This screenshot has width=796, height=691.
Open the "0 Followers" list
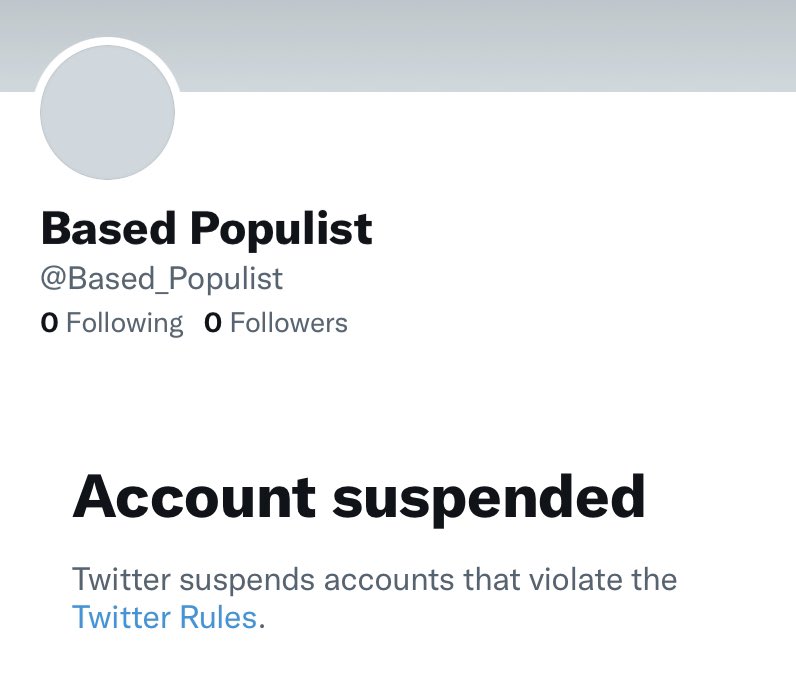pos(276,323)
